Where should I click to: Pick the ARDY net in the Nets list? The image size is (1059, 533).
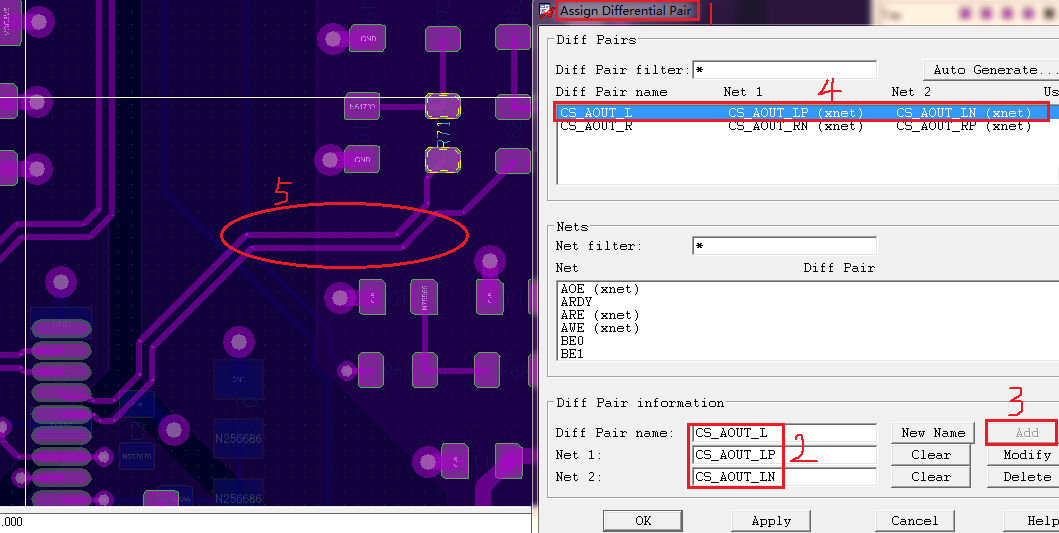(577, 302)
